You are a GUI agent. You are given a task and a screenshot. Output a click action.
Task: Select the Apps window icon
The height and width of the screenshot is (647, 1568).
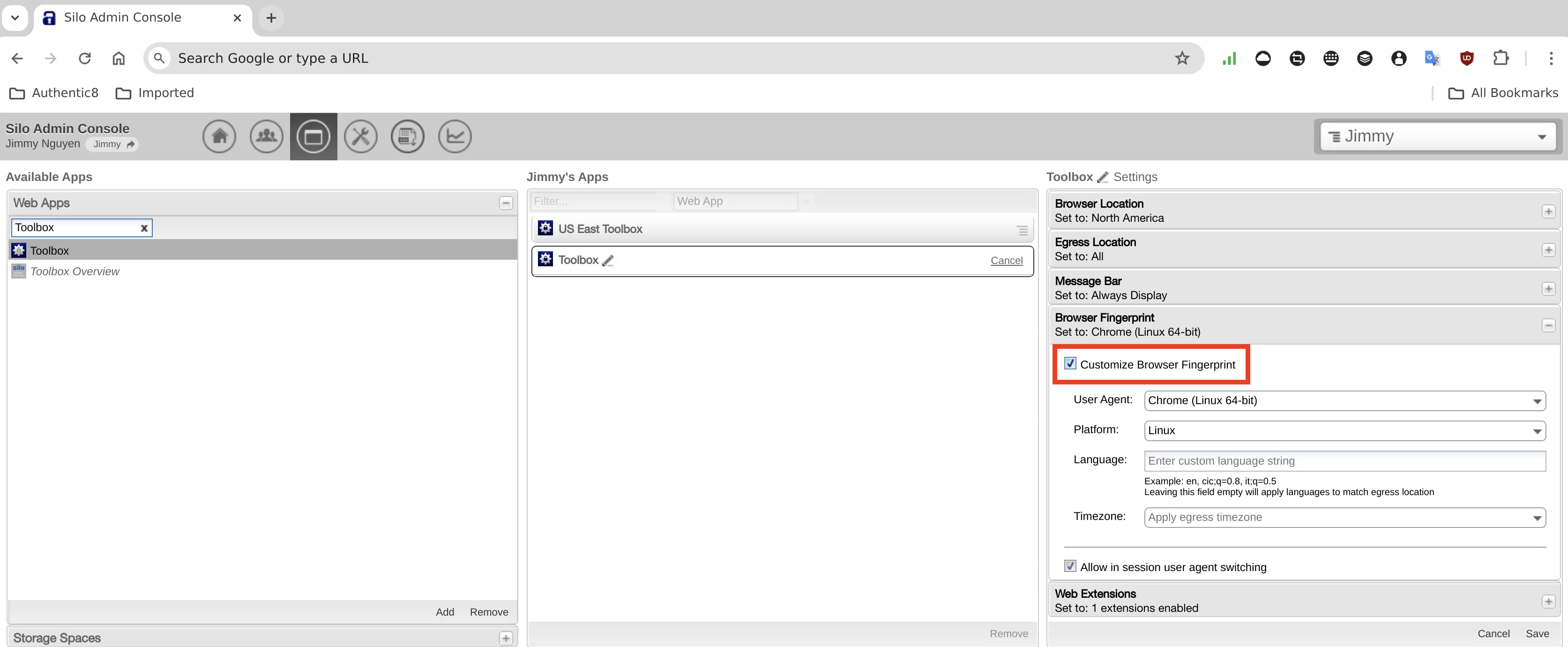pyautogui.click(x=313, y=136)
